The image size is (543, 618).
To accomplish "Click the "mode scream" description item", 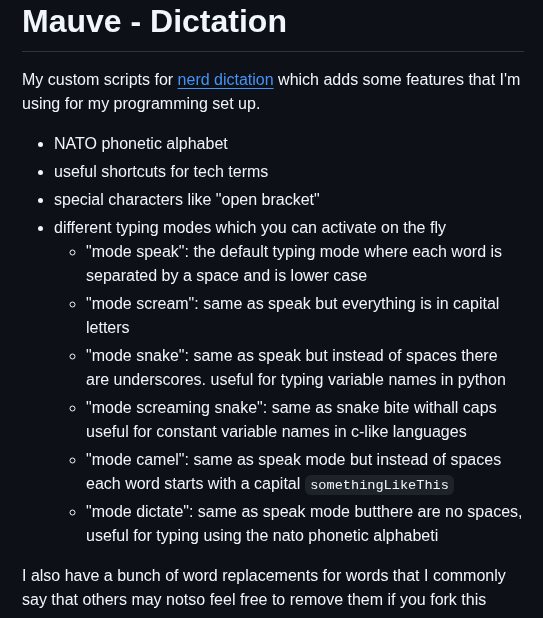I will pos(292,316).
